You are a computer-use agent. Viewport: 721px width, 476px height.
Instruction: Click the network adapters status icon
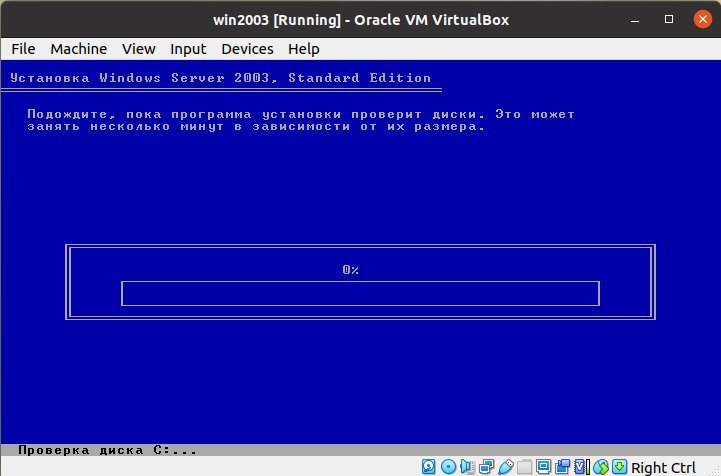(486, 467)
